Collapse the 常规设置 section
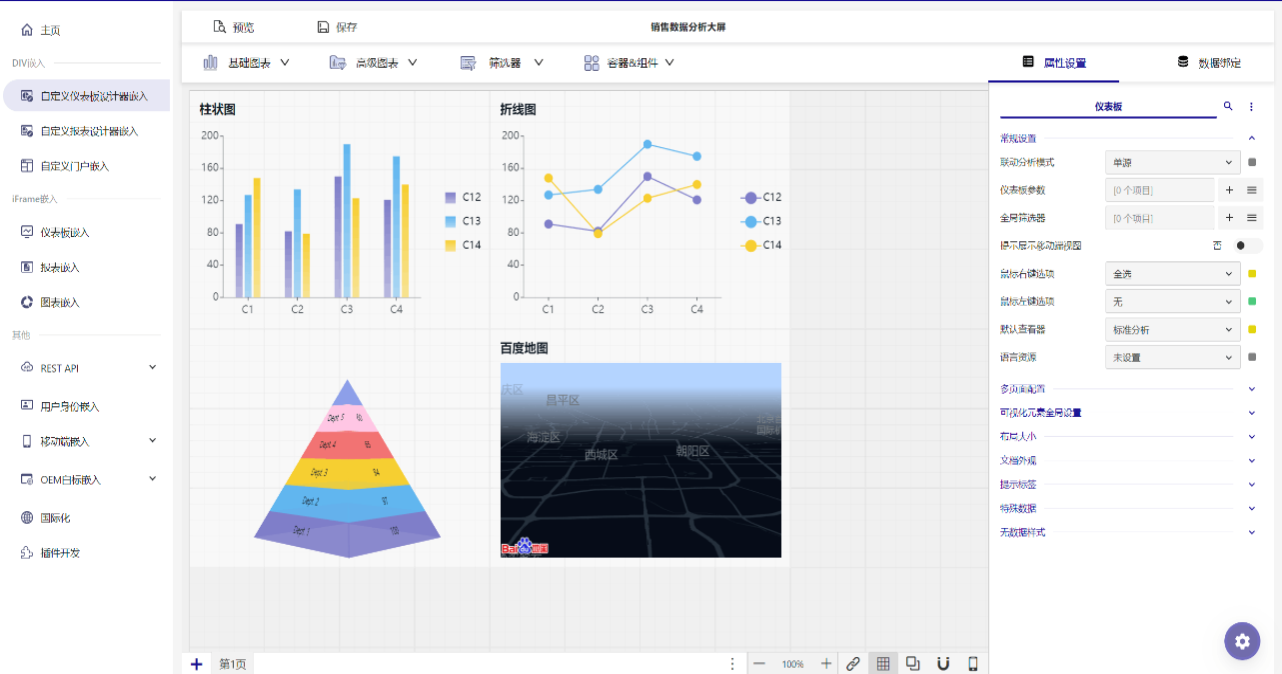Image resolution: width=1282 pixels, height=674 pixels. [1251, 138]
